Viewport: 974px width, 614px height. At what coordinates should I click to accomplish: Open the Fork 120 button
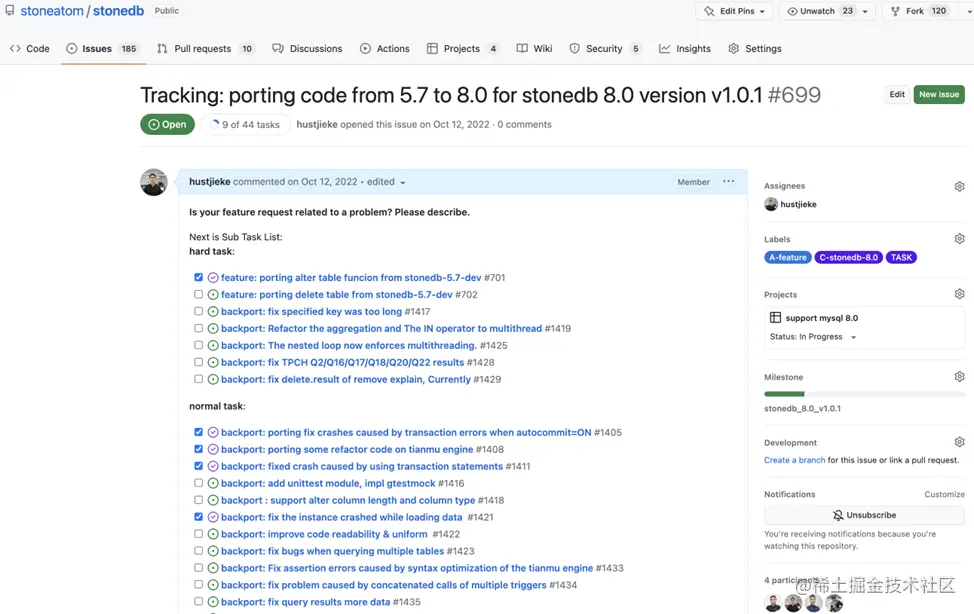919,11
